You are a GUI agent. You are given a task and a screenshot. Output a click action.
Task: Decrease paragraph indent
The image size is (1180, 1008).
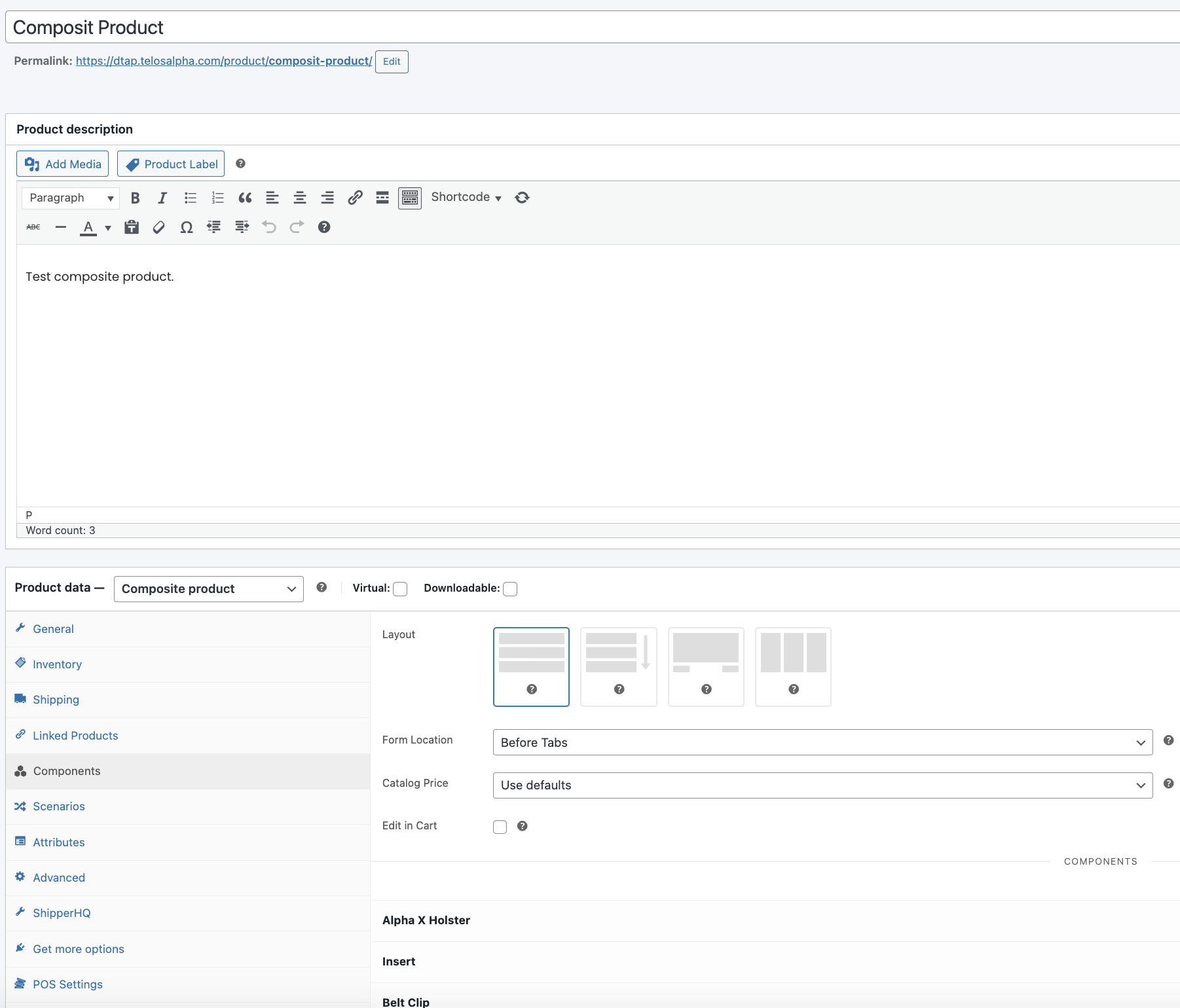click(x=214, y=227)
